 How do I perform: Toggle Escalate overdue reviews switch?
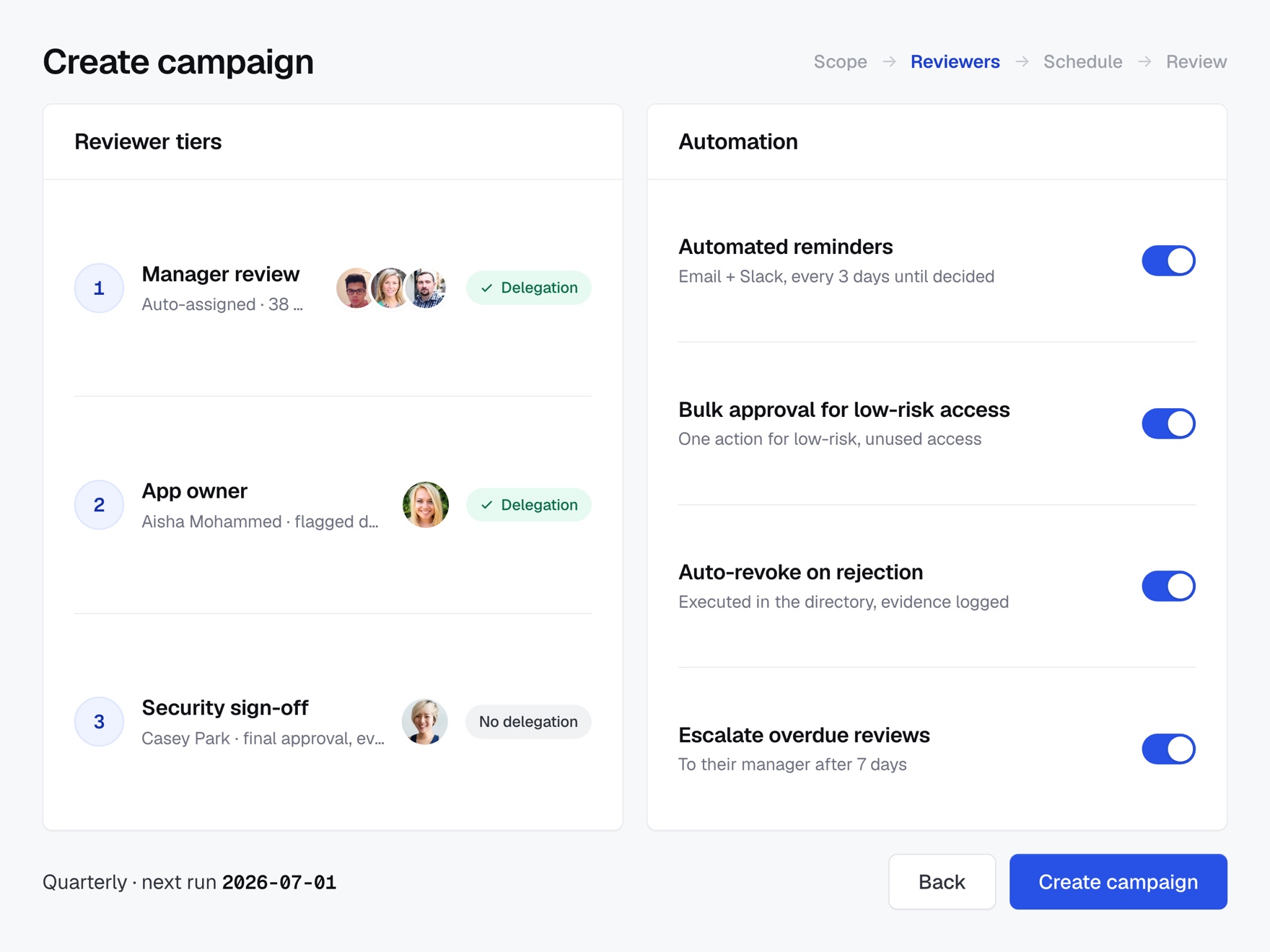[1168, 749]
